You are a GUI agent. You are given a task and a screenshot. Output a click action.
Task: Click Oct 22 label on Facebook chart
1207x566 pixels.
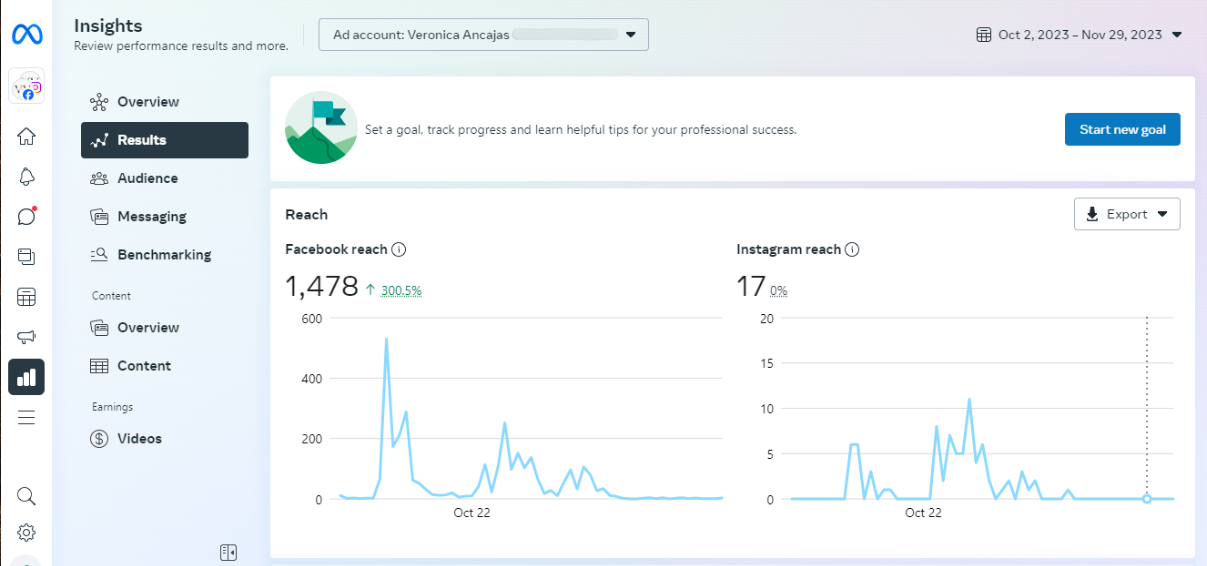[x=471, y=513]
